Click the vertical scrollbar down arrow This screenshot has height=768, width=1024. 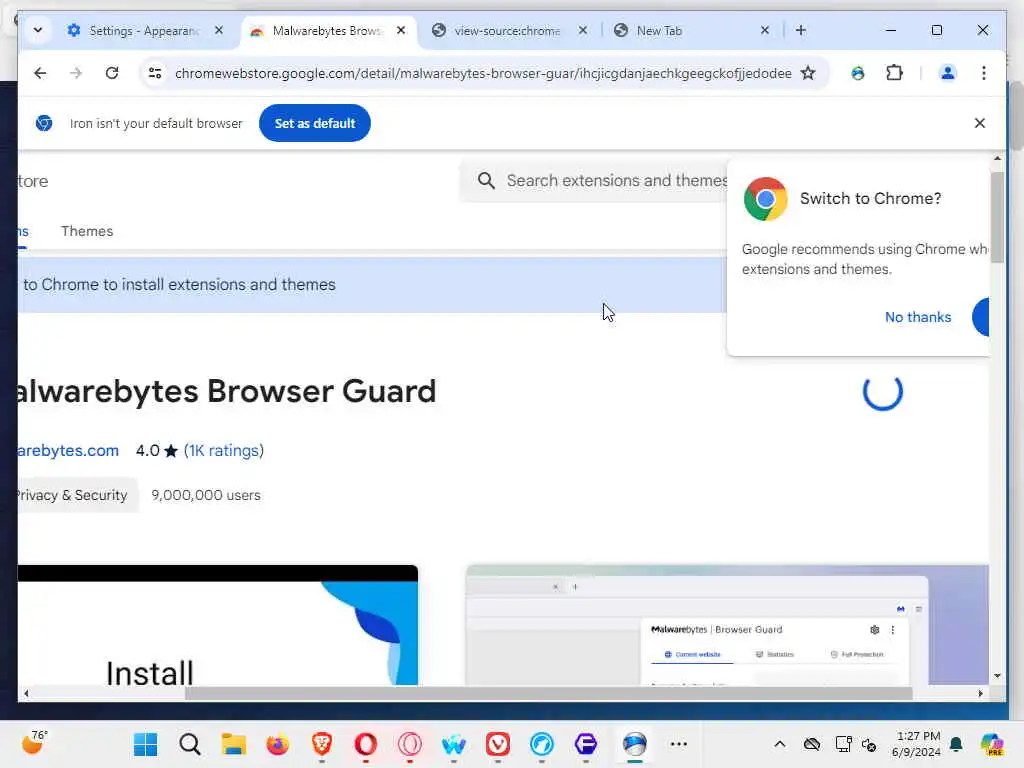point(997,676)
